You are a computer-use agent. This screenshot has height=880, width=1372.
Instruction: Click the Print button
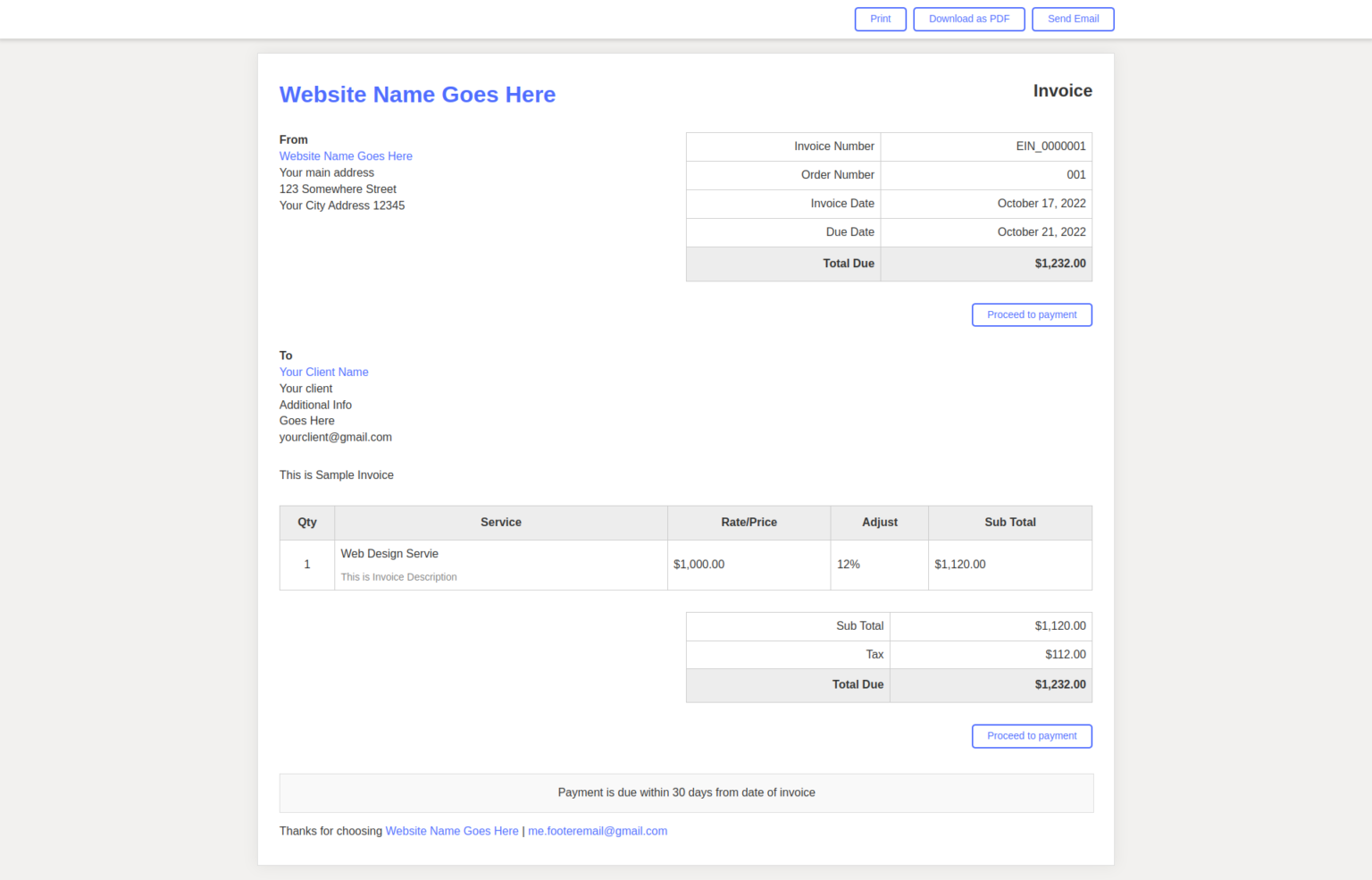click(880, 19)
